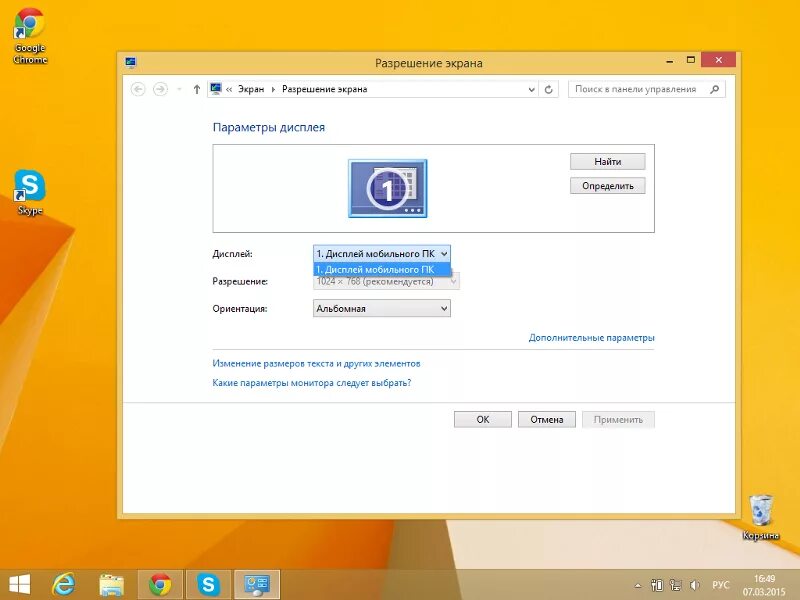Viewport: 800px width, 600px height.
Task: Open the Разрешение dropdown
Action: (x=386, y=281)
